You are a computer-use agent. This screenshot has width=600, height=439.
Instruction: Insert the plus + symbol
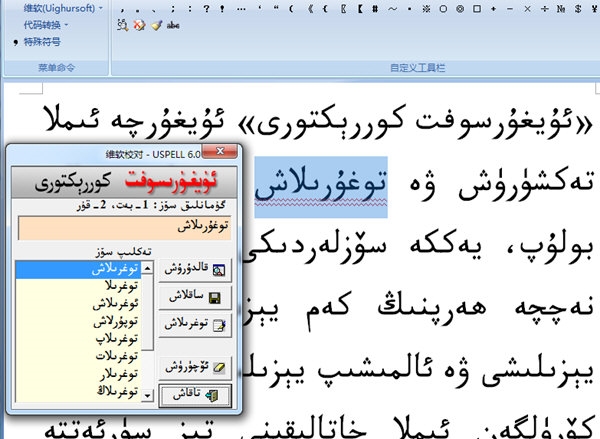[494, 9]
